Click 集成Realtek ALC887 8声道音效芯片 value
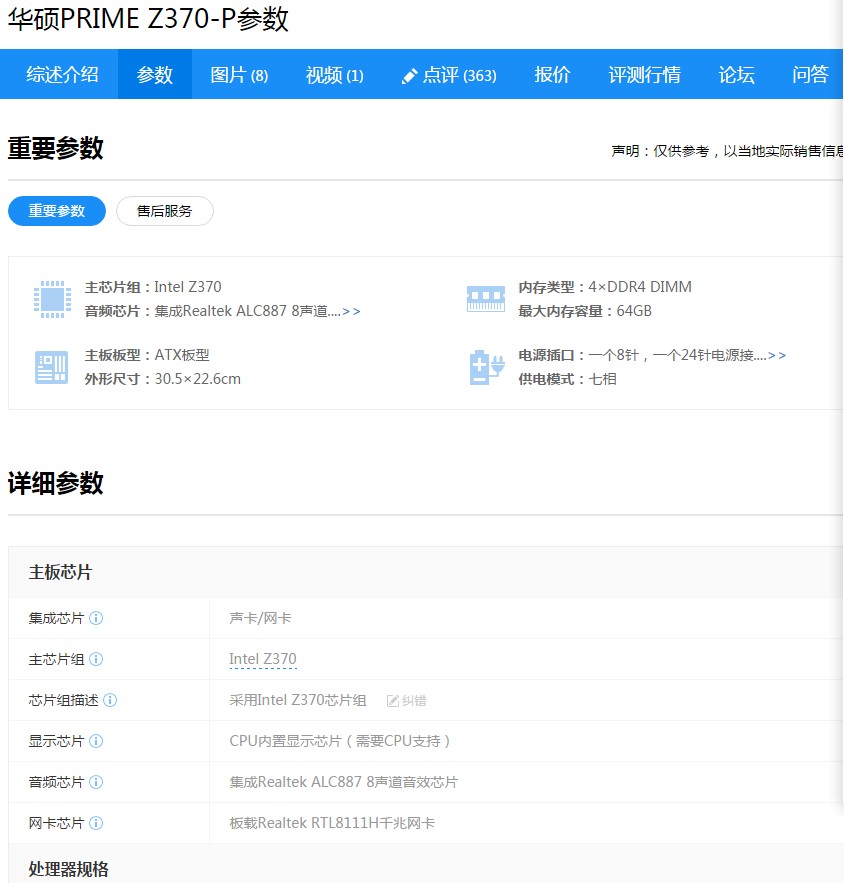 (343, 782)
